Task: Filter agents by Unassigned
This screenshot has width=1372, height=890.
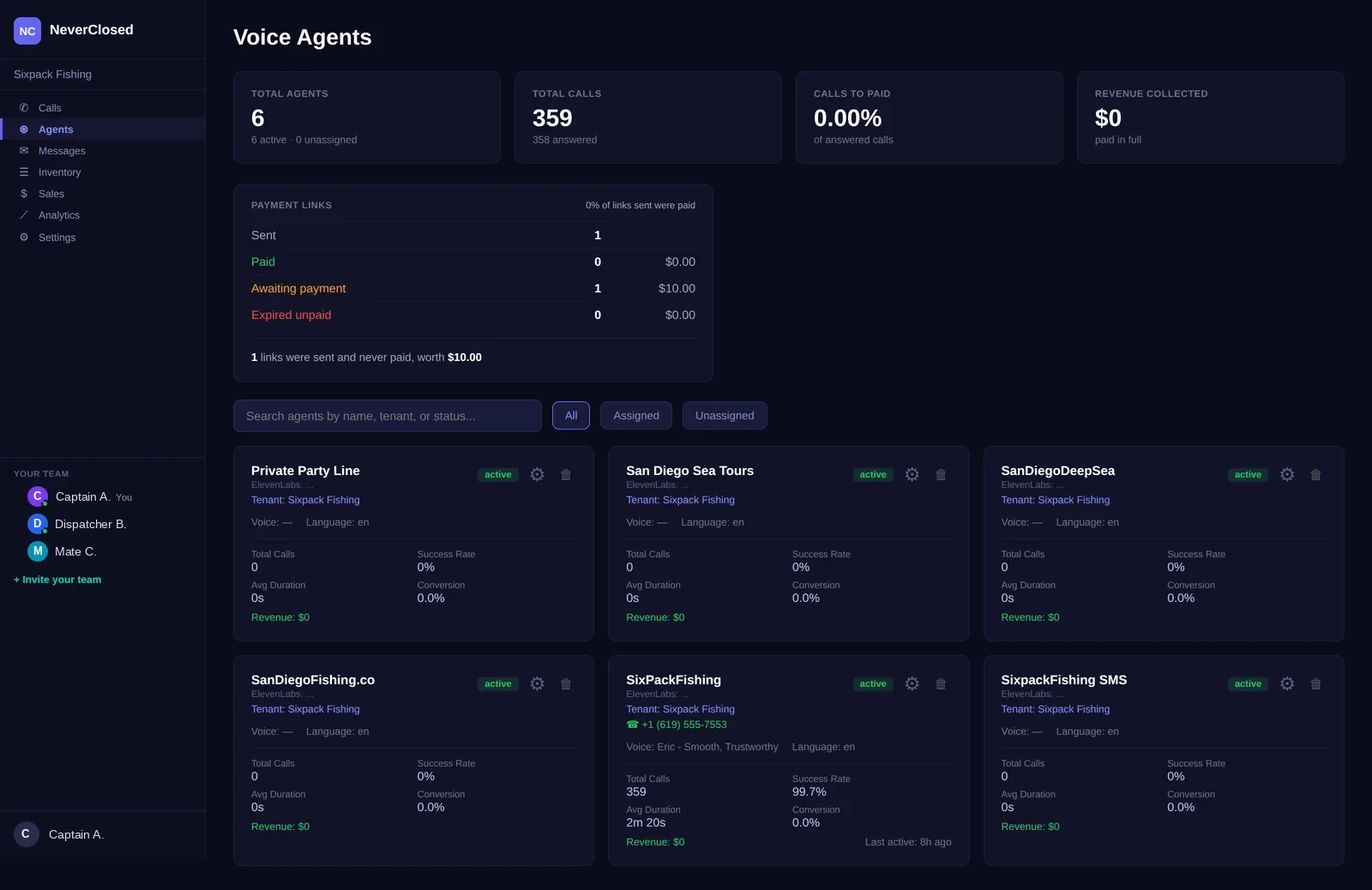Action: click(x=725, y=415)
